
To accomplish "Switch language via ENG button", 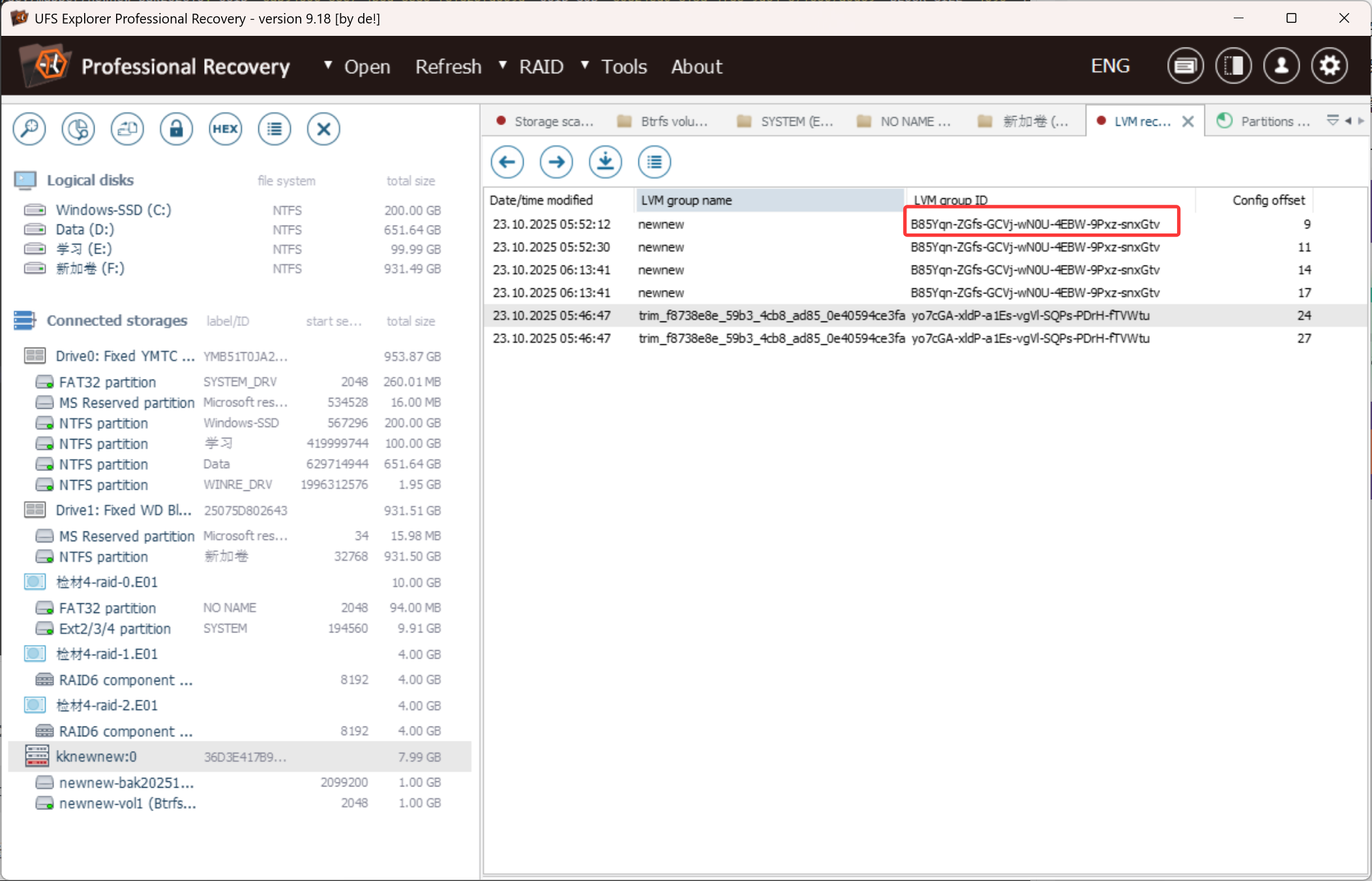I will pyautogui.click(x=1110, y=66).
